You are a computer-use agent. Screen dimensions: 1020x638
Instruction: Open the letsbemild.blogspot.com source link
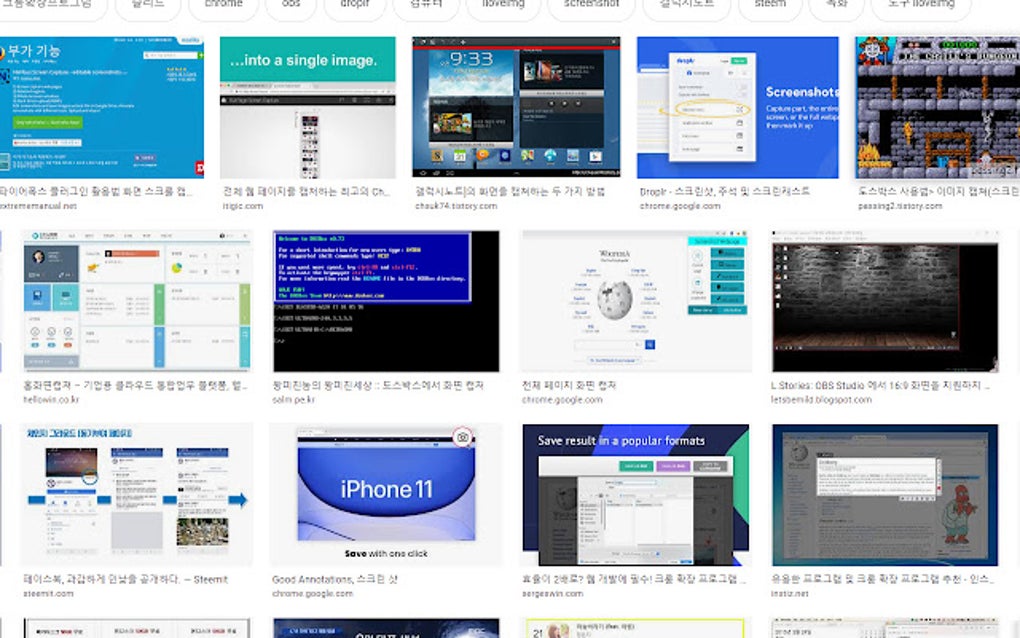pyautogui.click(x=822, y=398)
